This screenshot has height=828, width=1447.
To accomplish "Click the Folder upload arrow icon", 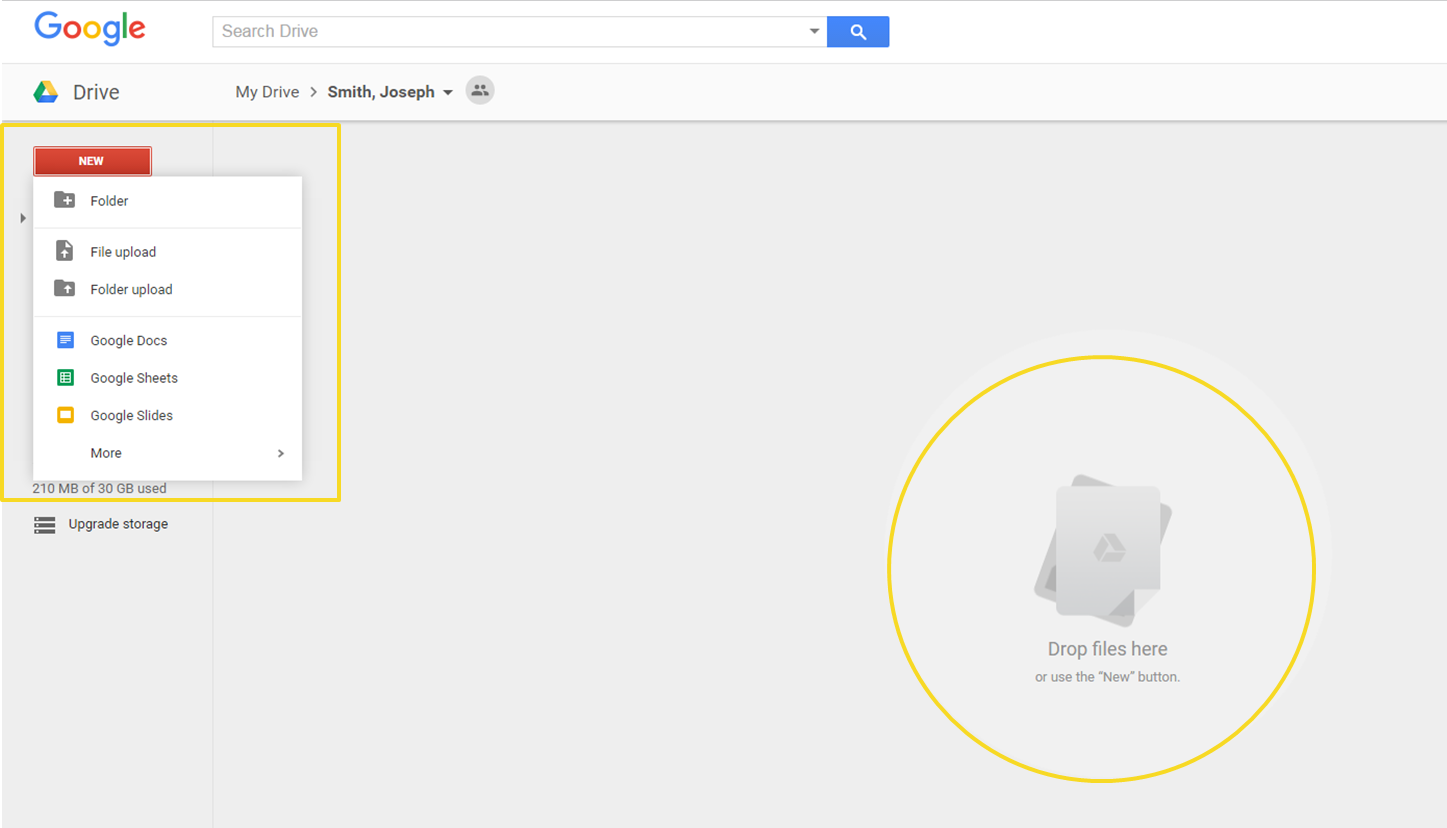I will pos(65,289).
